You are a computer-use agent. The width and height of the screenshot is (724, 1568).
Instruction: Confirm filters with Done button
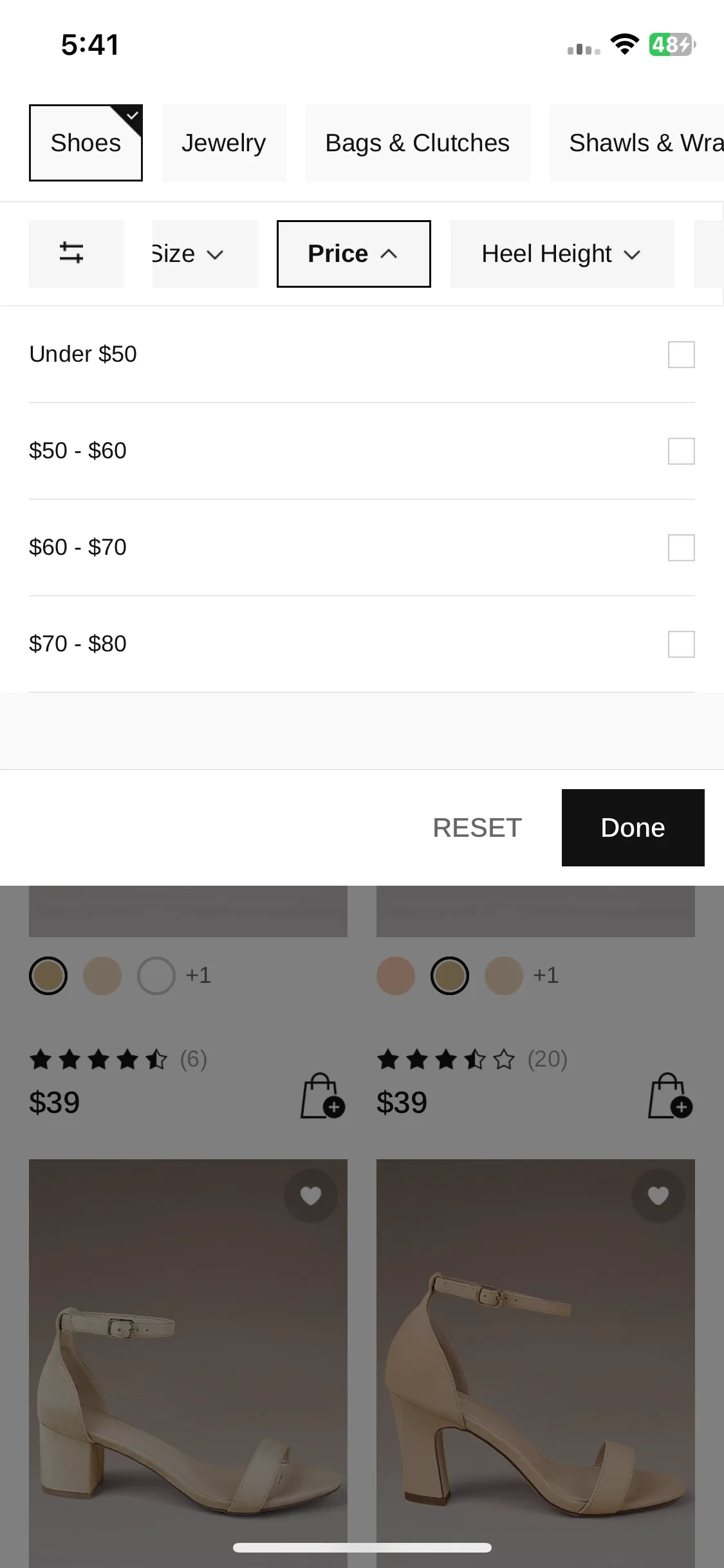tap(633, 828)
